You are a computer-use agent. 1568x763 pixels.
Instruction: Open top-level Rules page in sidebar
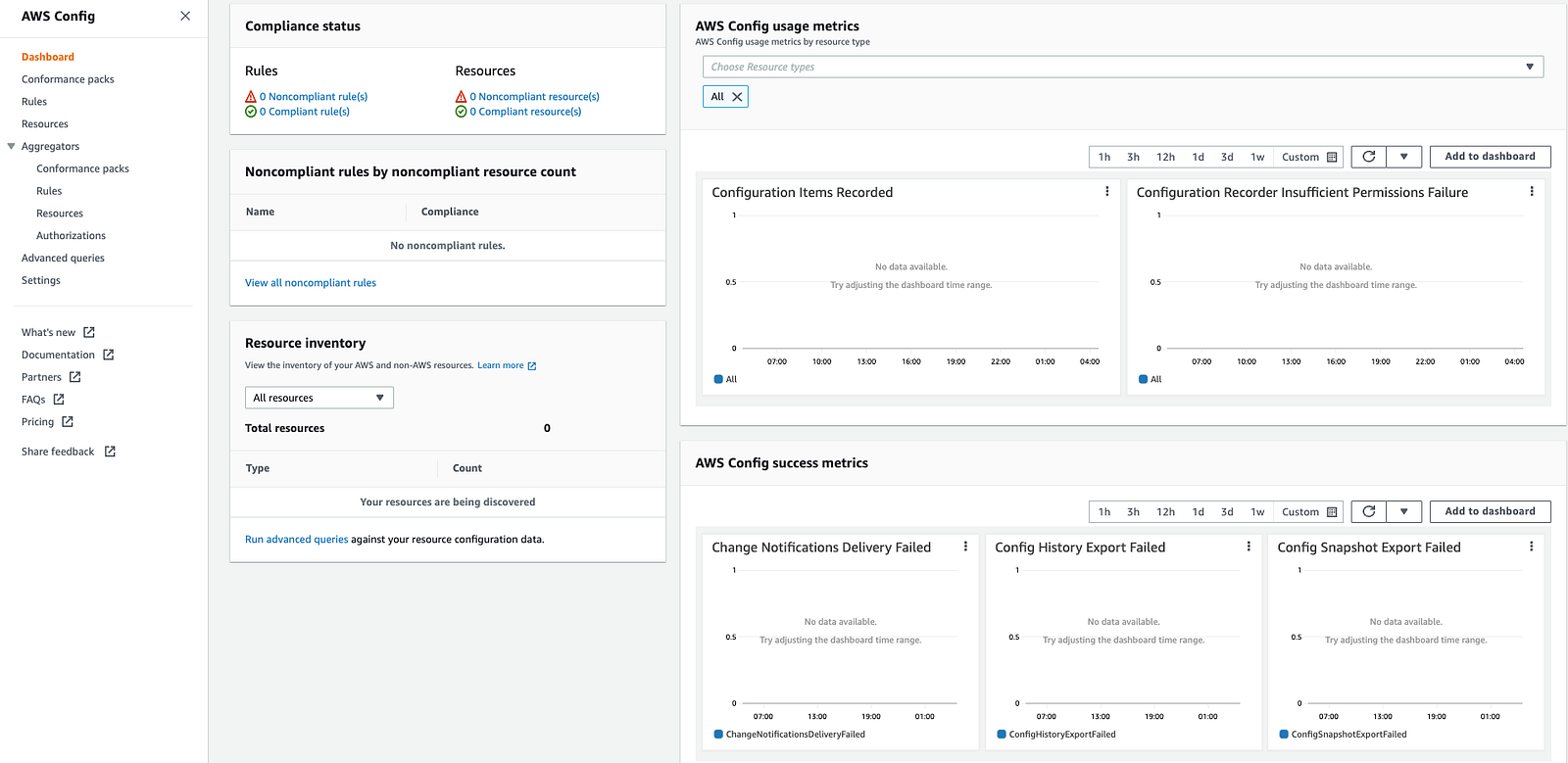point(34,102)
